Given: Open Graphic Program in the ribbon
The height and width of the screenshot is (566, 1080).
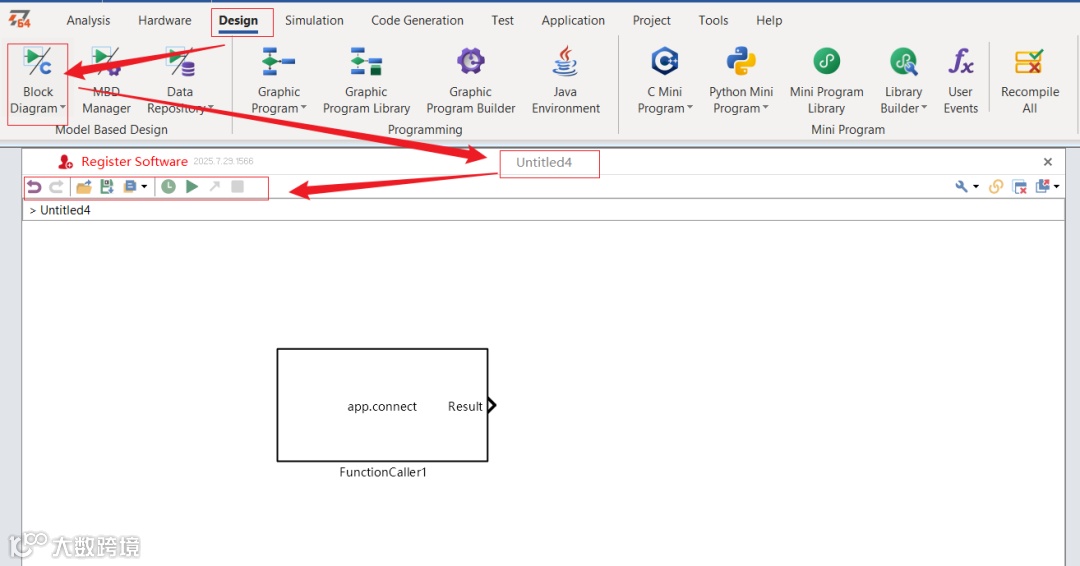Looking at the screenshot, I should coord(278,82).
